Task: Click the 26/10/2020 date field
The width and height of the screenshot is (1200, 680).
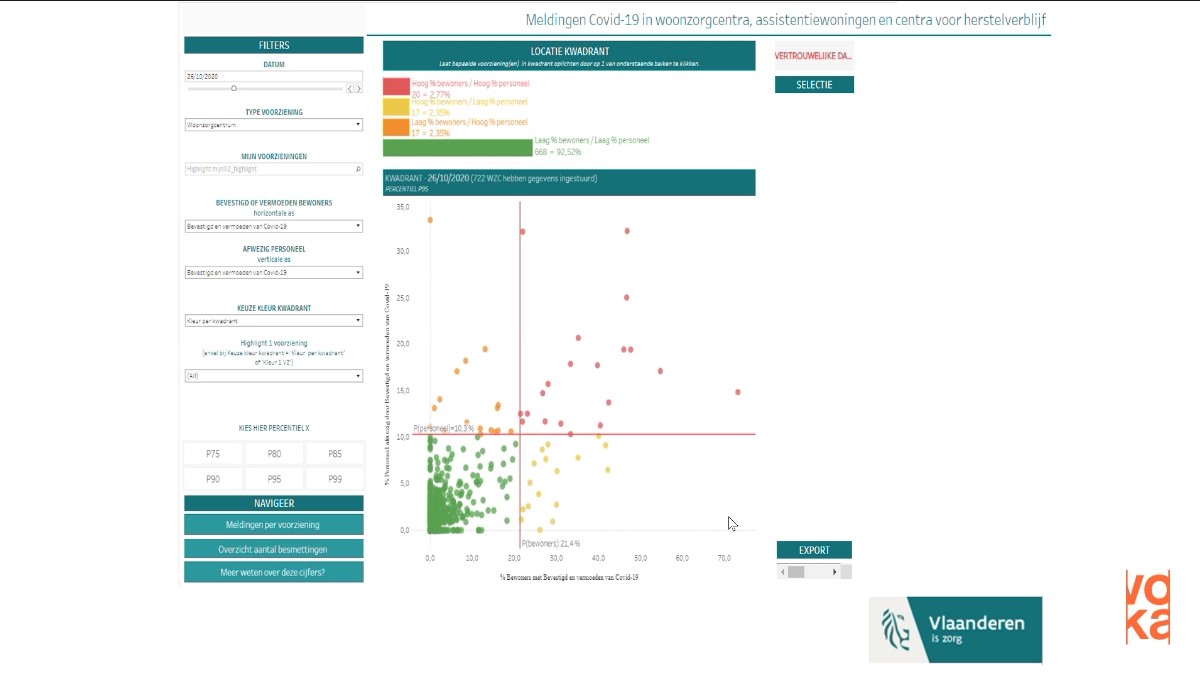Action: [x=273, y=76]
